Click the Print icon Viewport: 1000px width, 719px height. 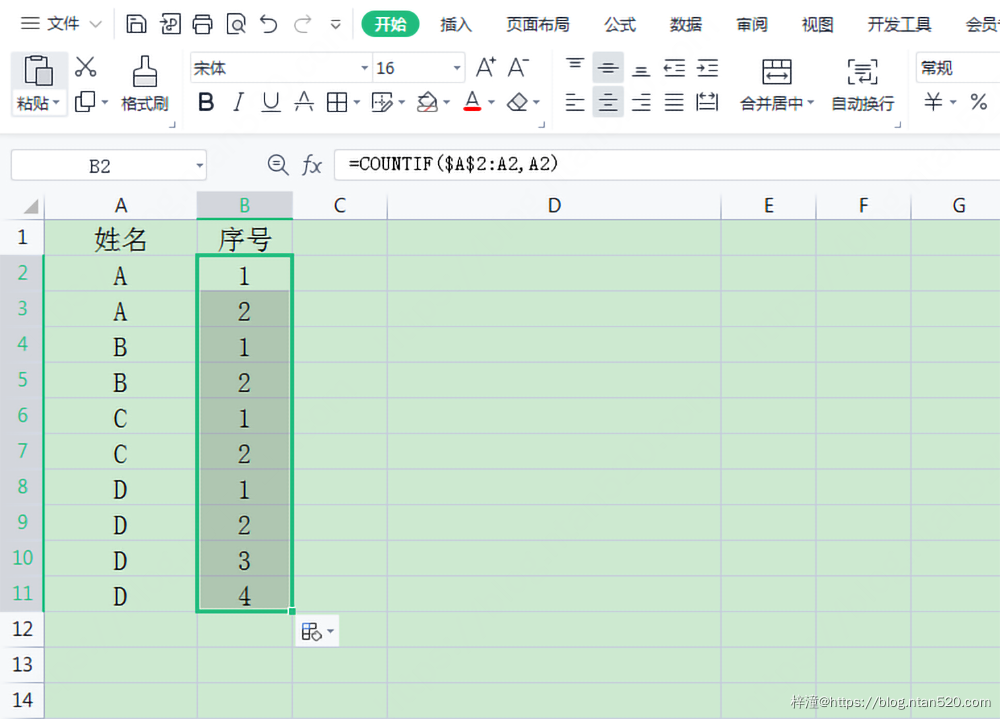coord(202,24)
